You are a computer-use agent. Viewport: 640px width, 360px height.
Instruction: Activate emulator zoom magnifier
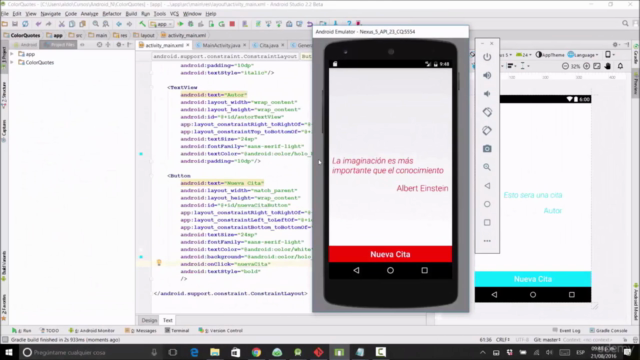[487, 167]
